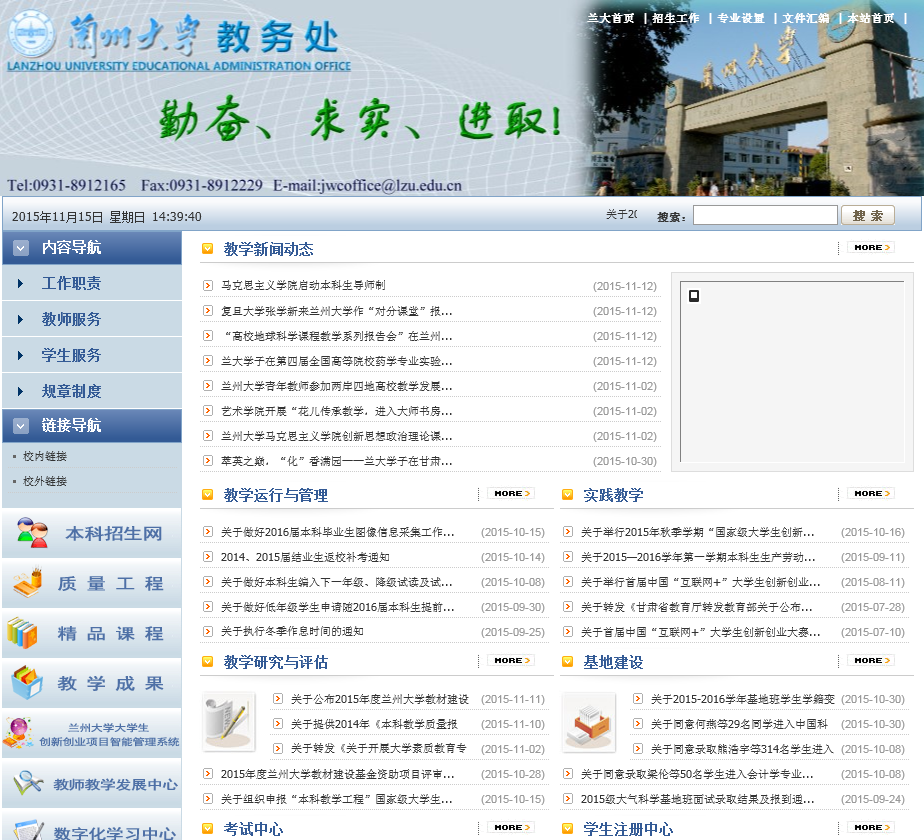Focus the search text input field
This screenshot has width=924, height=840.
coord(765,215)
